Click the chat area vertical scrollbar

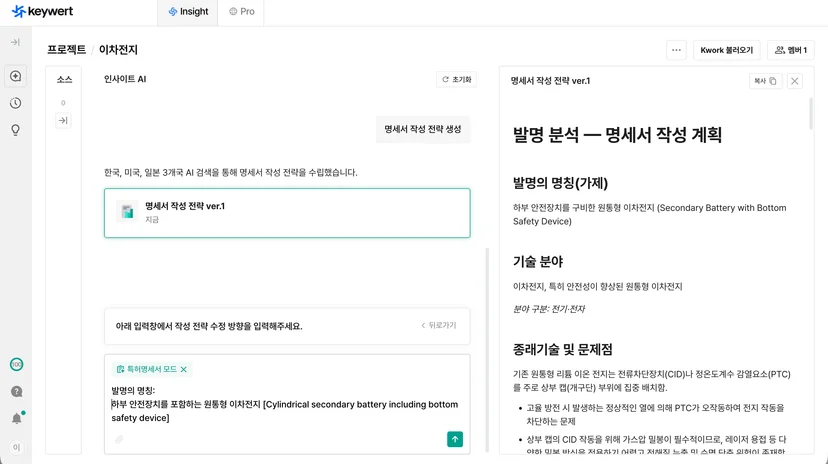coord(487,348)
